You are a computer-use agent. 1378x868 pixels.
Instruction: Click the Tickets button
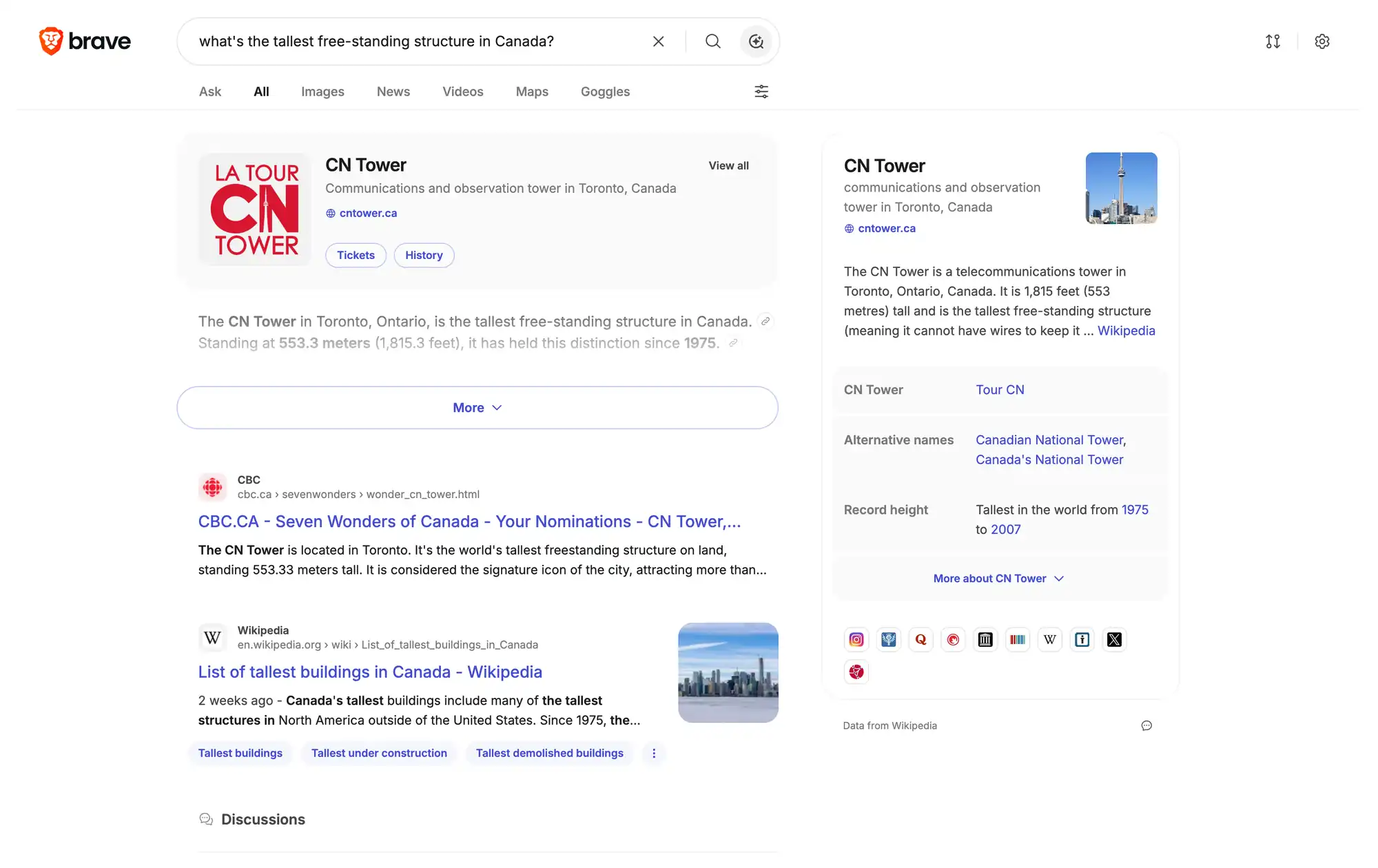(x=356, y=256)
